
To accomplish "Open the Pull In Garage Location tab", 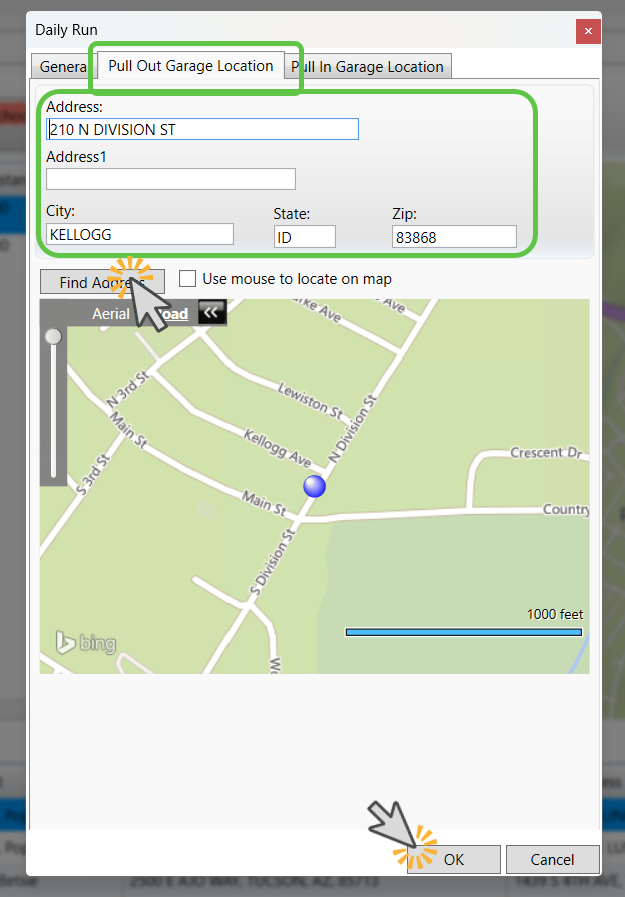I will click(x=366, y=67).
